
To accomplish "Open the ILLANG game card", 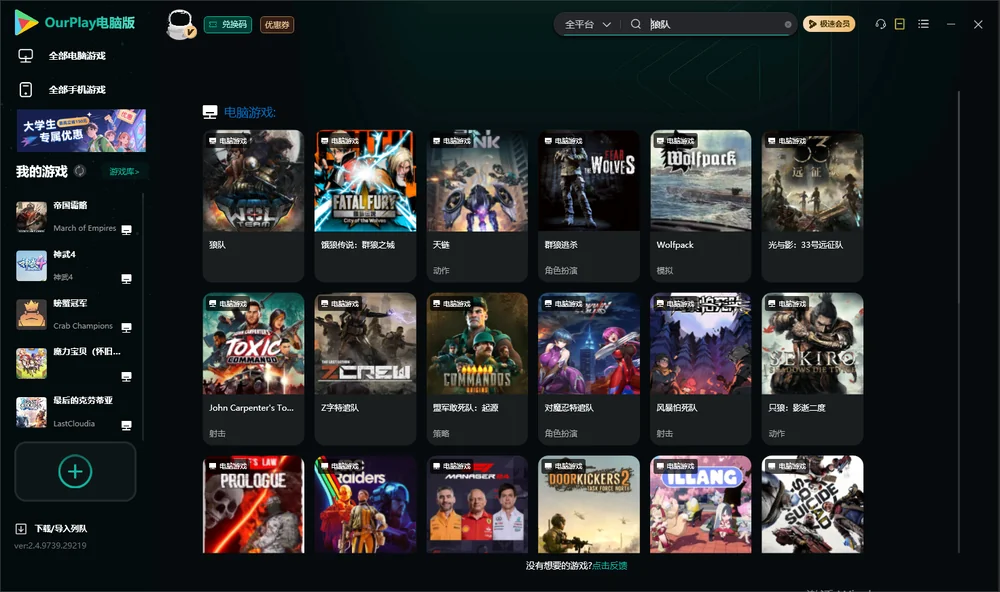I will (701, 504).
